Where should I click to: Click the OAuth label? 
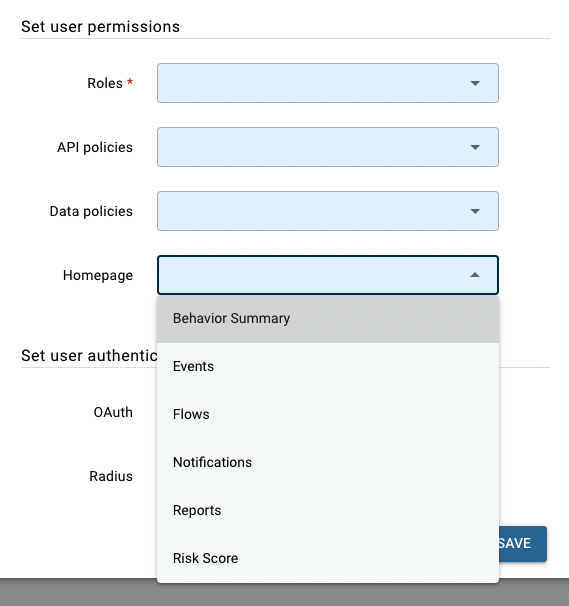(113, 412)
